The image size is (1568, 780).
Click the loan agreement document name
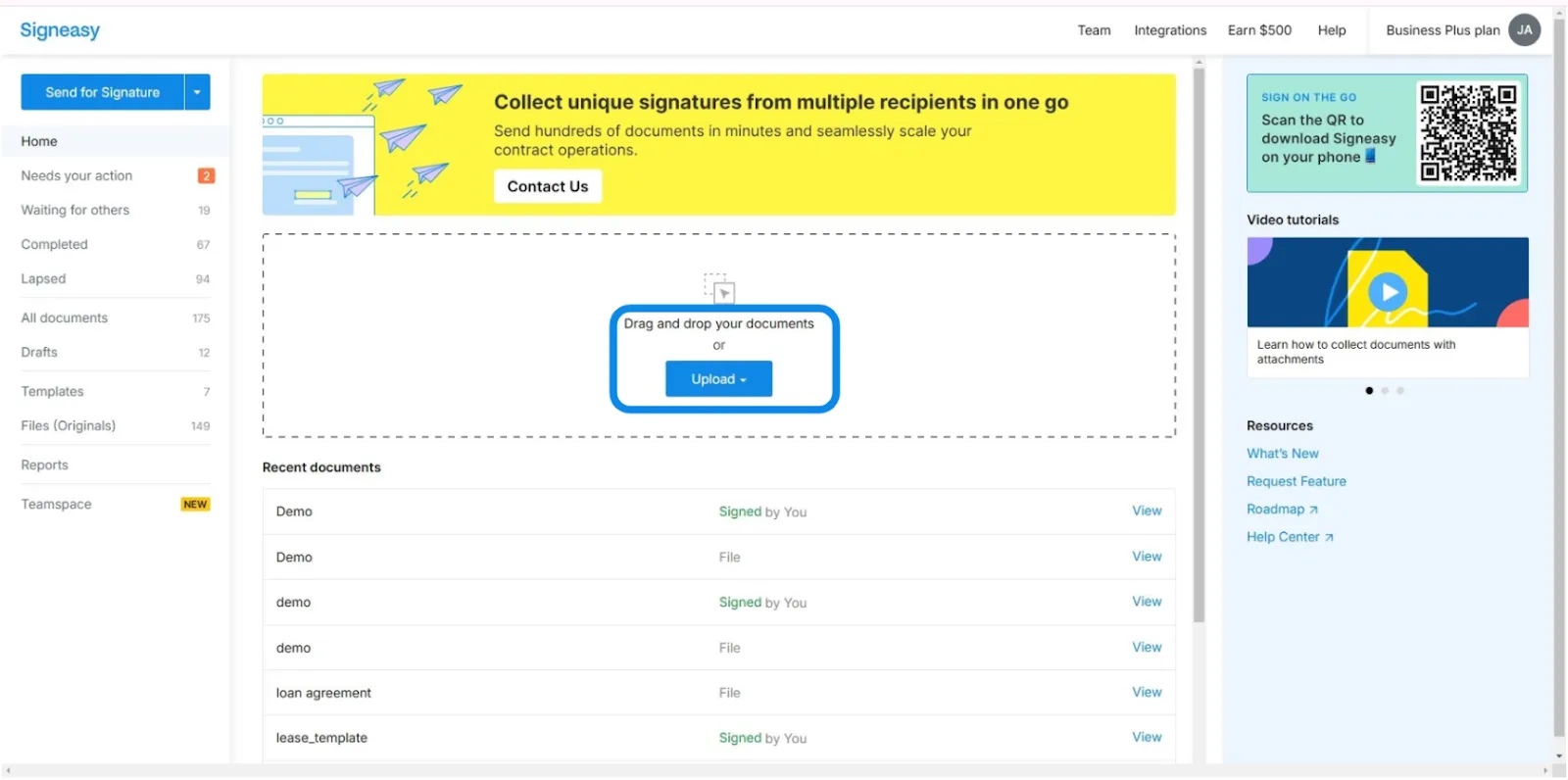323,693
